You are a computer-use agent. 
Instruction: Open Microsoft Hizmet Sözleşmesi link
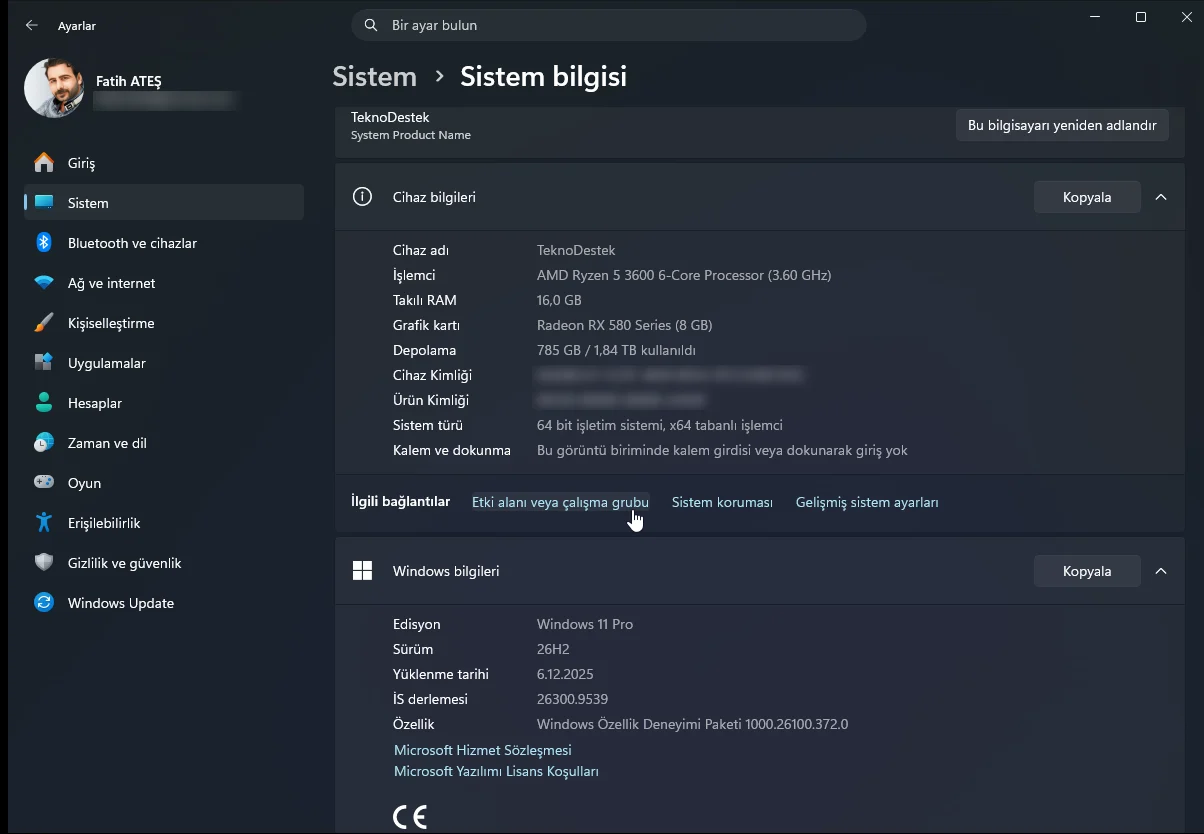(x=483, y=750)
